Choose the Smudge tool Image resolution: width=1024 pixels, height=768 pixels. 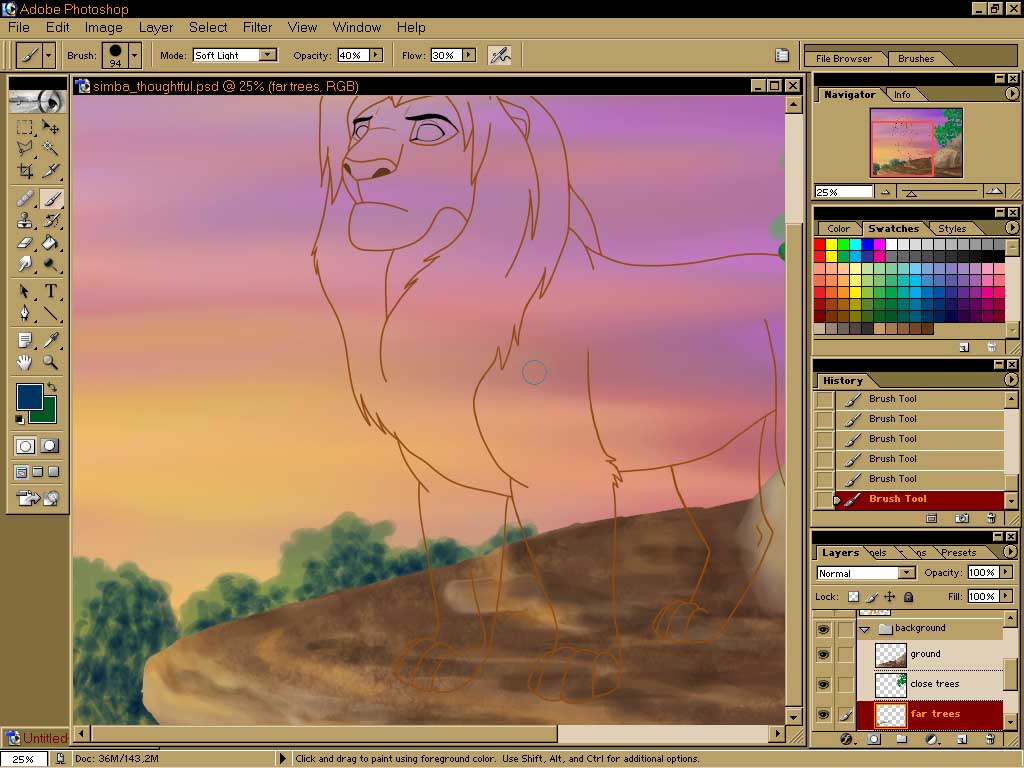point(25,264)
